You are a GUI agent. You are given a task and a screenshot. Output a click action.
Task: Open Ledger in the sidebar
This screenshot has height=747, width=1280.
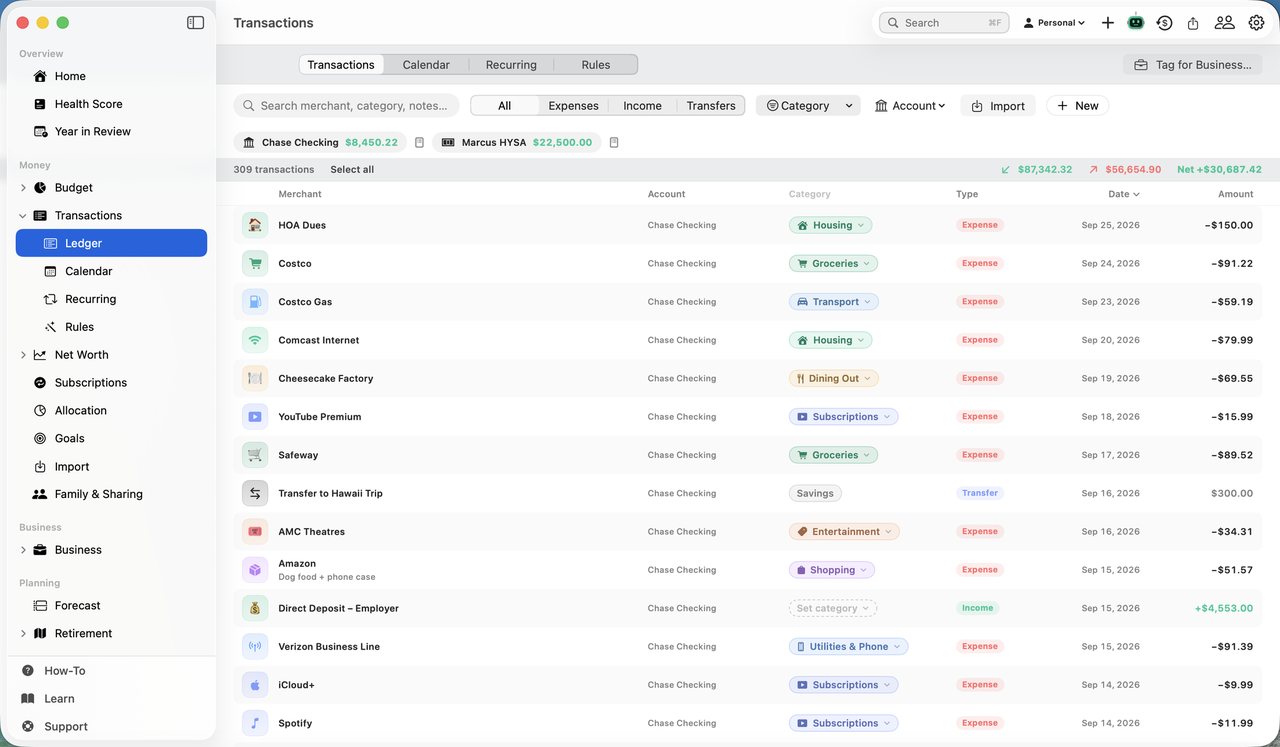[x=111, y=243]
